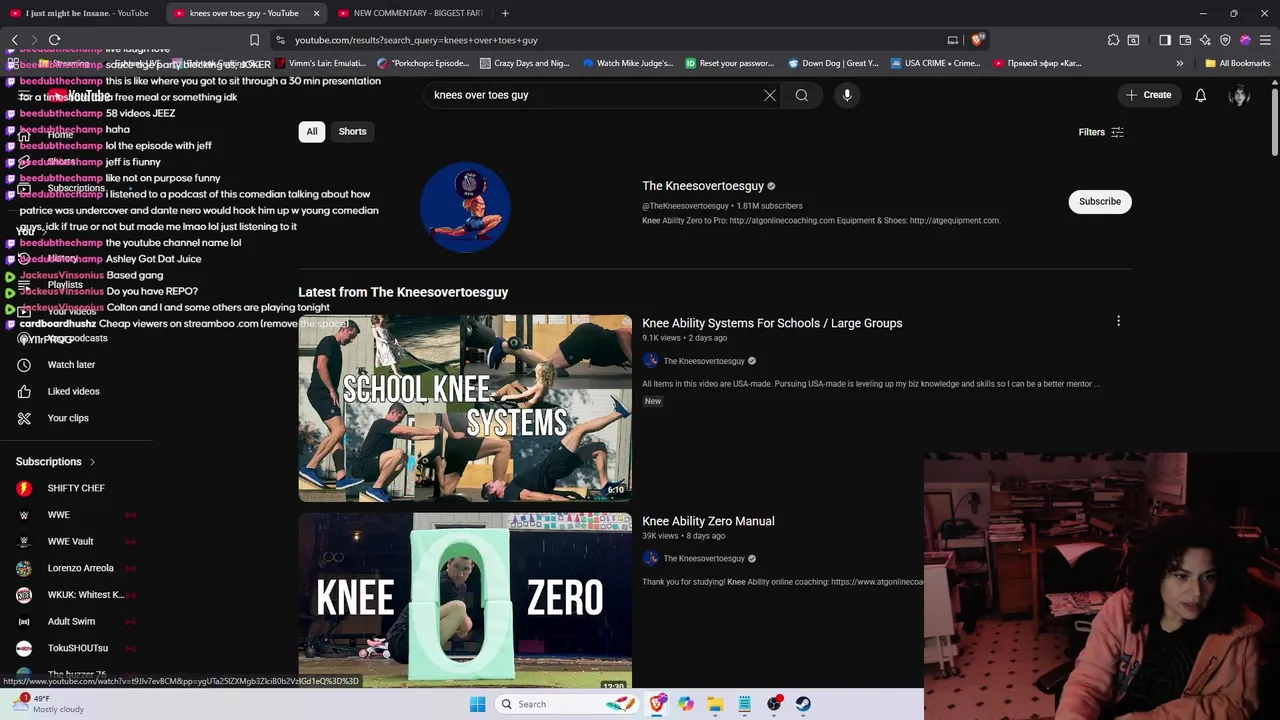
Task: Click the KNEE ZERO video thumbnail
Action: point(465,600)
